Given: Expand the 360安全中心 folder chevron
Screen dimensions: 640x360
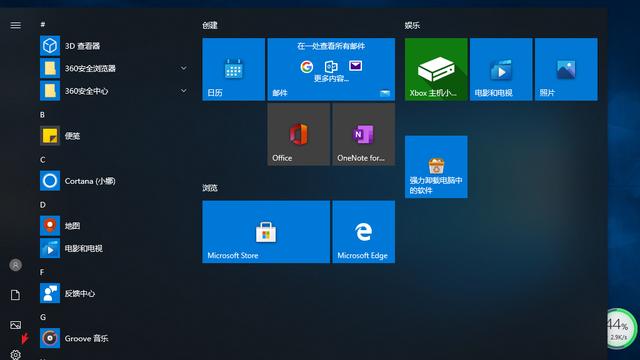Looking at the screenshot, I should pyautogui.click(x=184, y=91).
